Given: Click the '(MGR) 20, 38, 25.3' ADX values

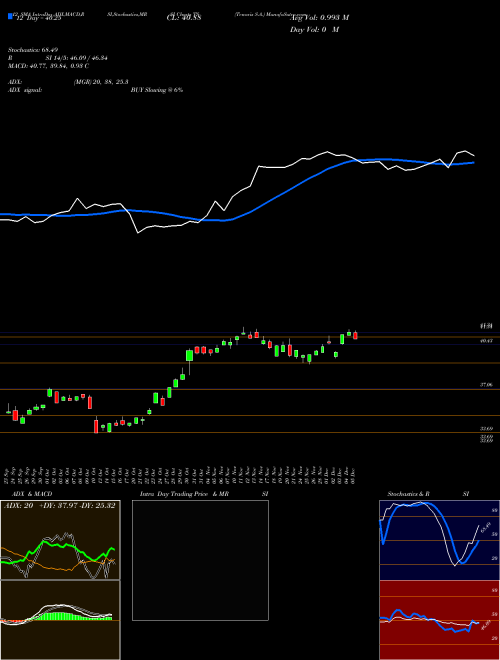Looking at the screenshot, I should pos(101,82).
